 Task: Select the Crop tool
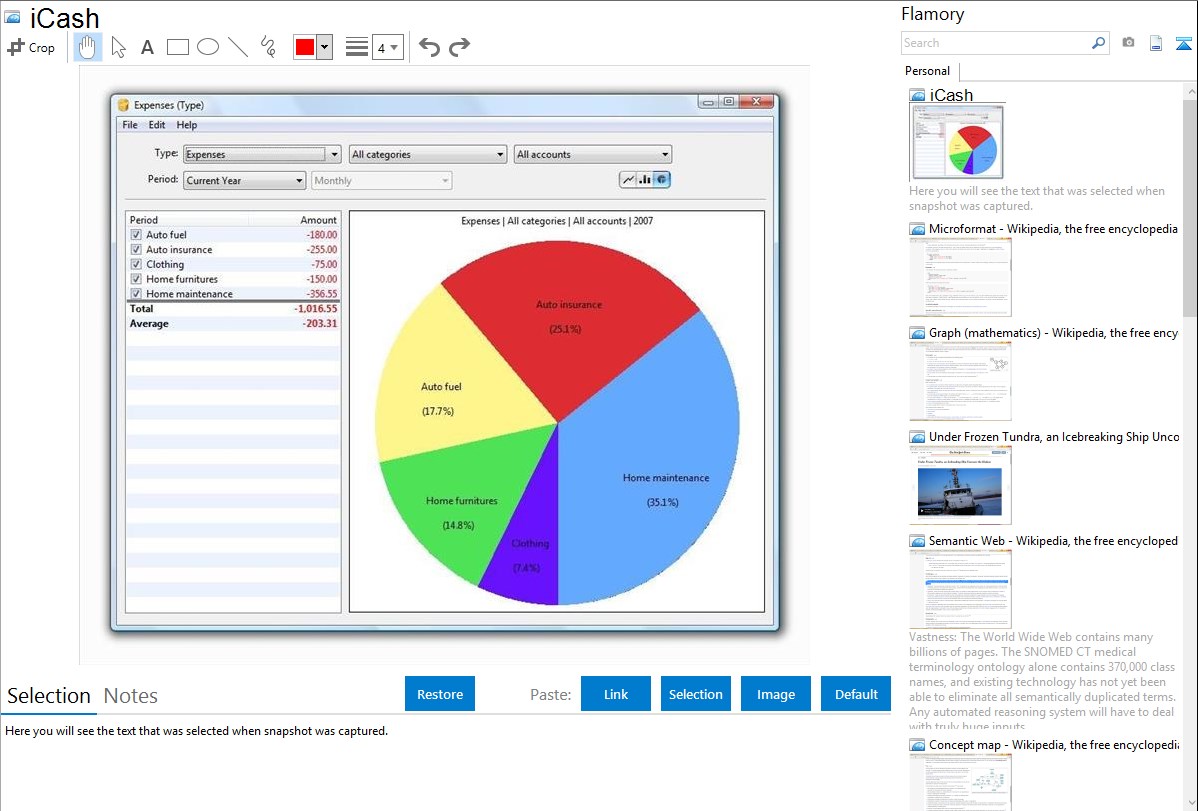pos(31,47)
